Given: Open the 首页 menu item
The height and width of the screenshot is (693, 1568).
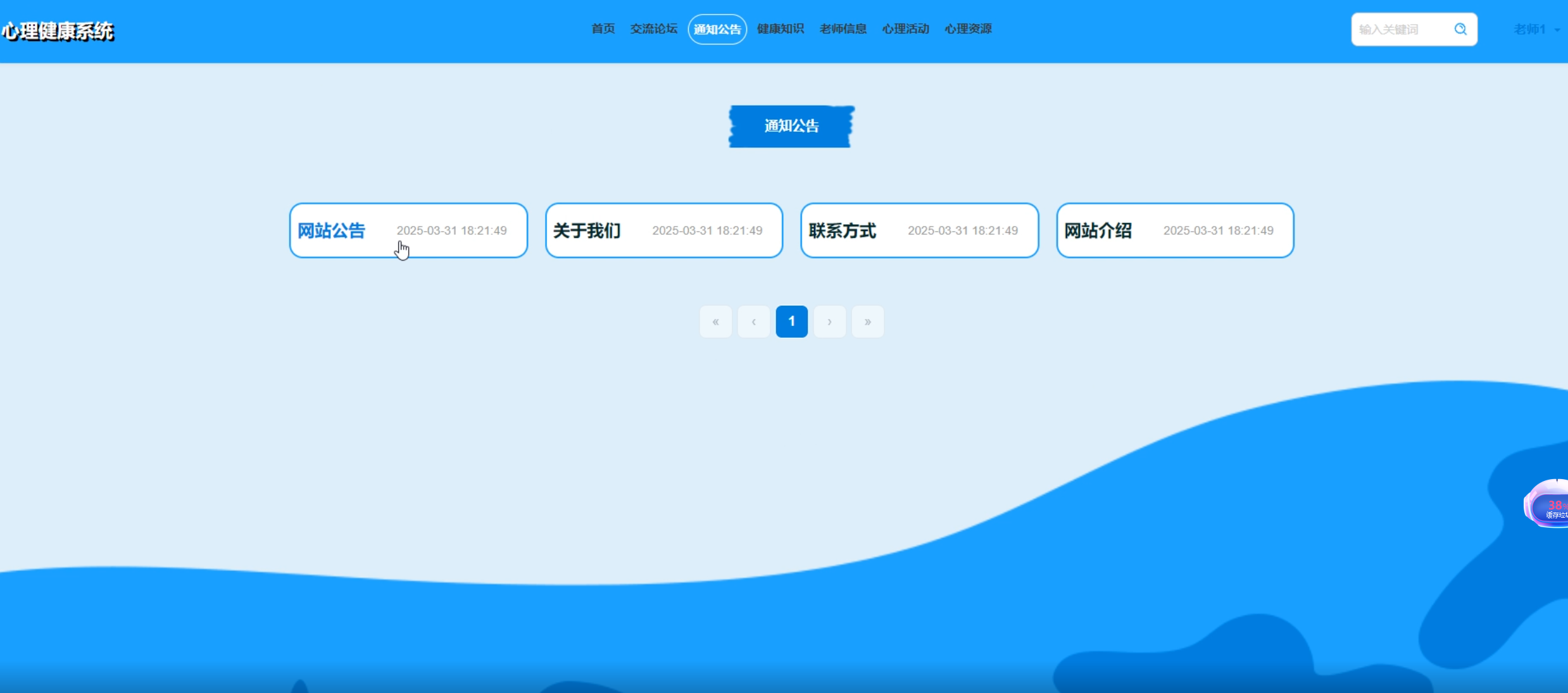Looking at the screenshot, I should 603,29.
